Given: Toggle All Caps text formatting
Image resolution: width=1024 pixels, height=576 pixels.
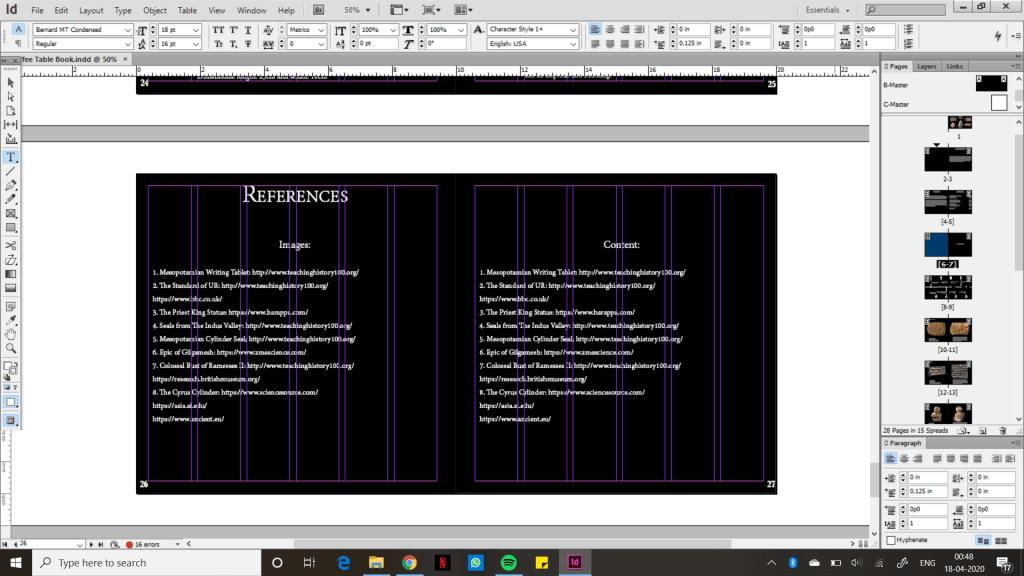Looking at the screenshot, I should click(219, 29).
